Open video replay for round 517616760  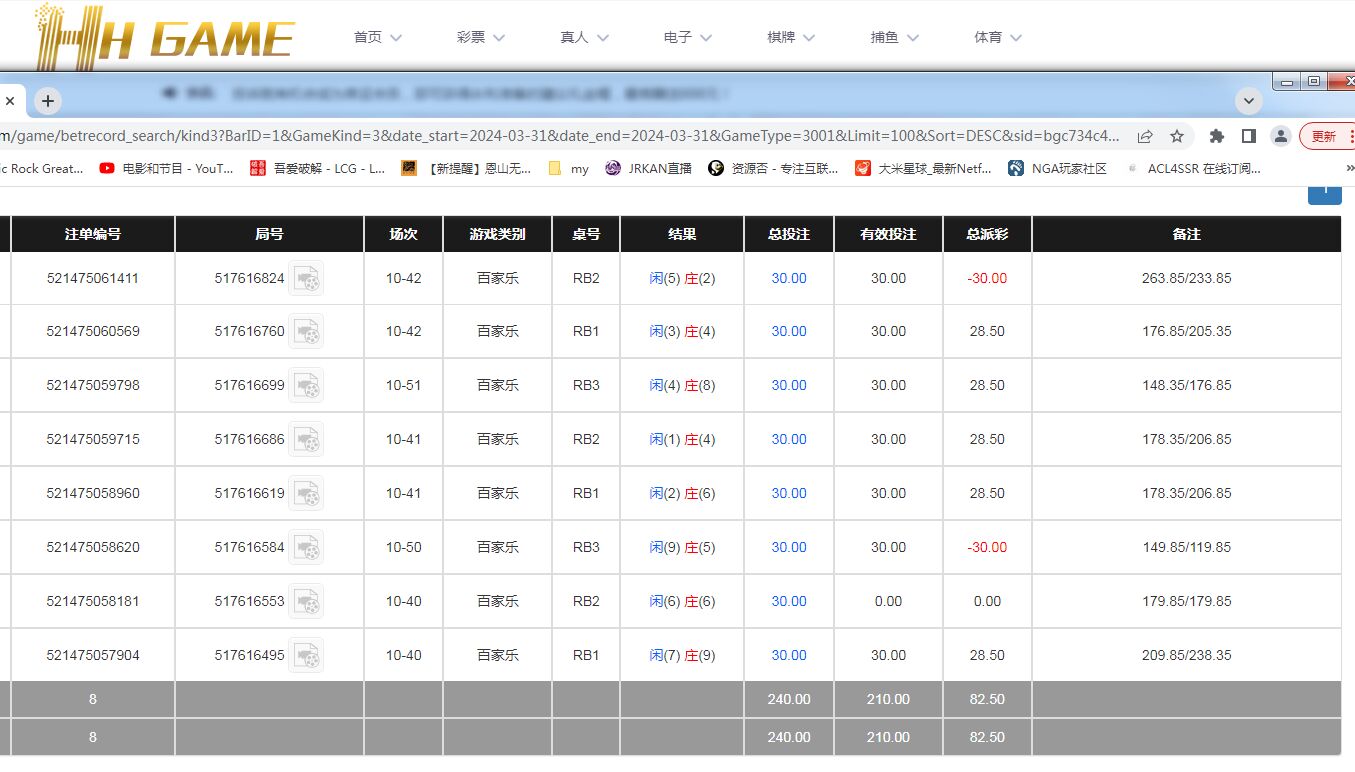click(x=306, y=332)
